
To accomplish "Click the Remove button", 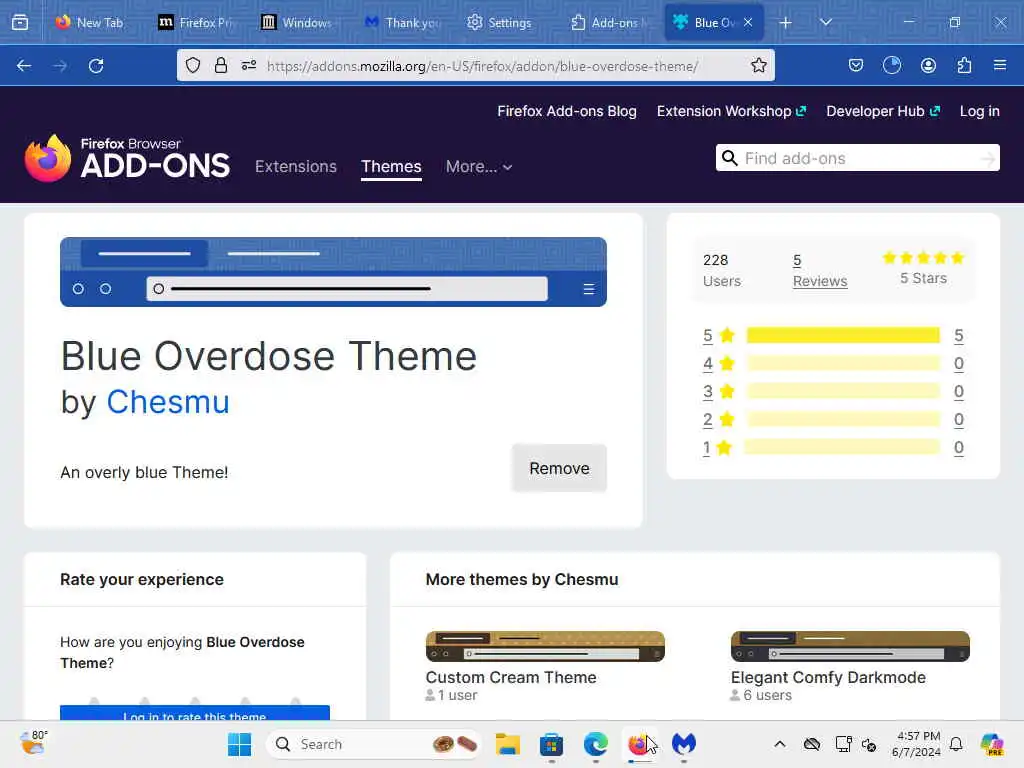I will 559,468.
